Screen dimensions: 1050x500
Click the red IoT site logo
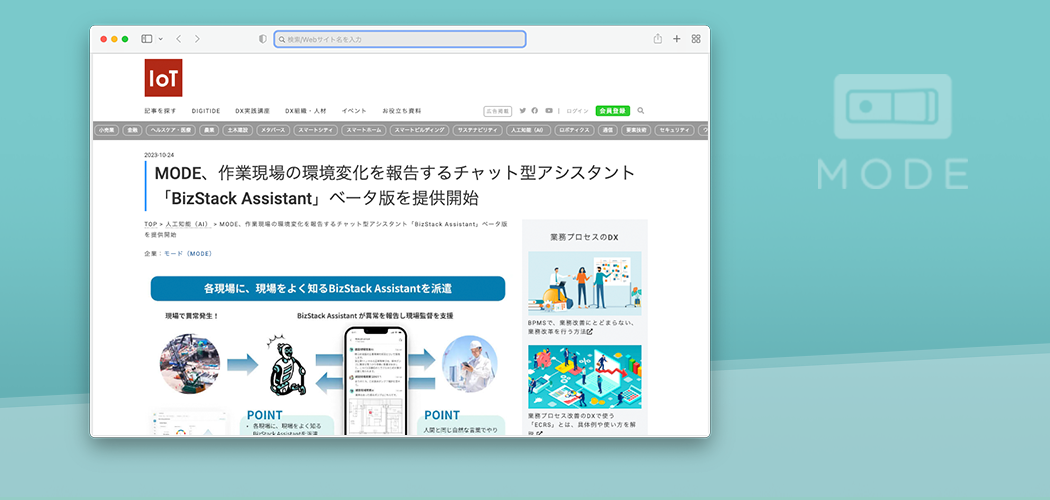[163, 78]
